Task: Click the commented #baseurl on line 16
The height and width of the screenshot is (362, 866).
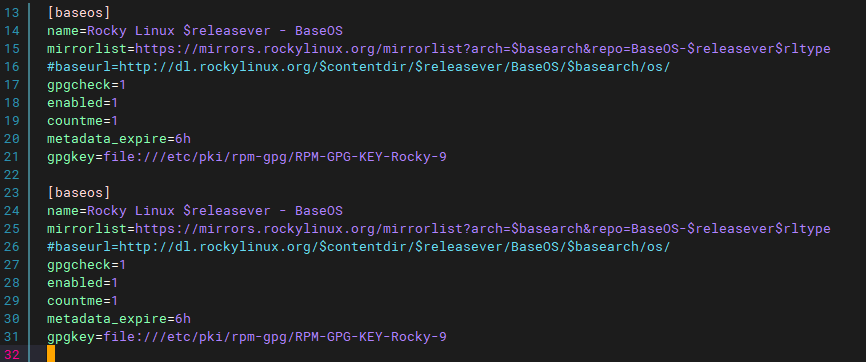Action: click(358, 67)
